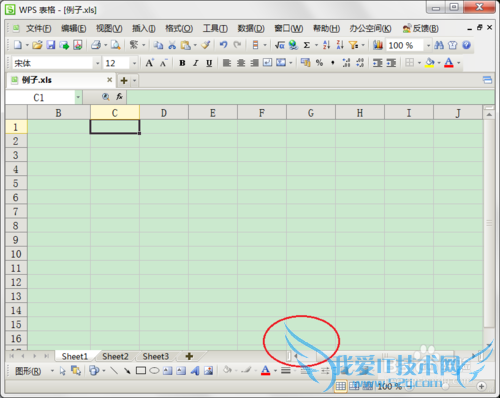Toggle wrap text in cell

267,62
